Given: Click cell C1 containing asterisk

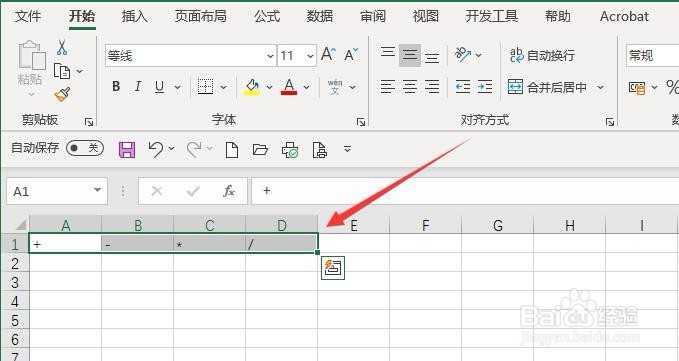Looking at the screenshot, I should (210, 244).
